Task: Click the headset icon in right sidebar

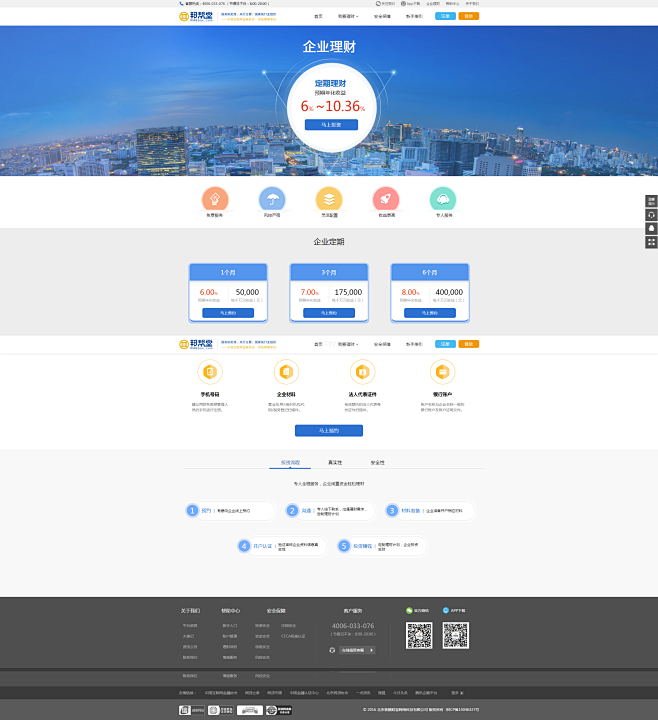Action: [x=651, y=215]
